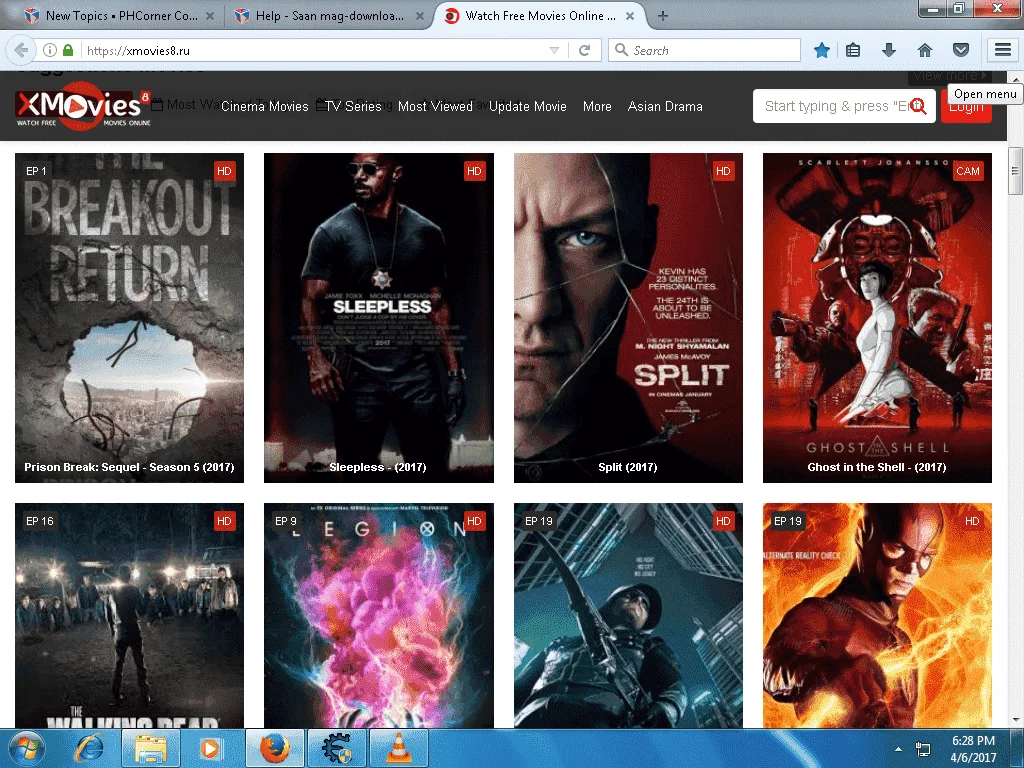This screenshot has width=1024, height=768.
Task: Click the page vertical scrollbar thumb
Action: pyautogui.click(x=1015, y=171)
